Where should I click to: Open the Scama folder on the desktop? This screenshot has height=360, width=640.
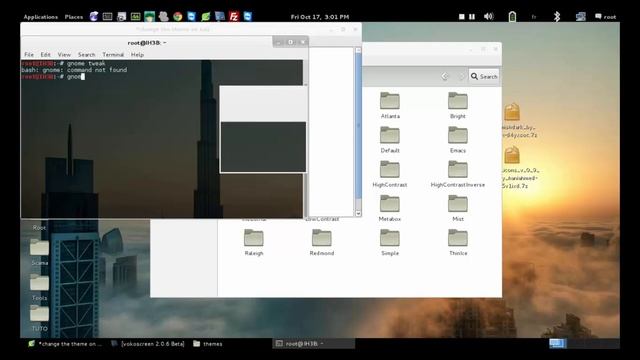[x=39, y=251]
